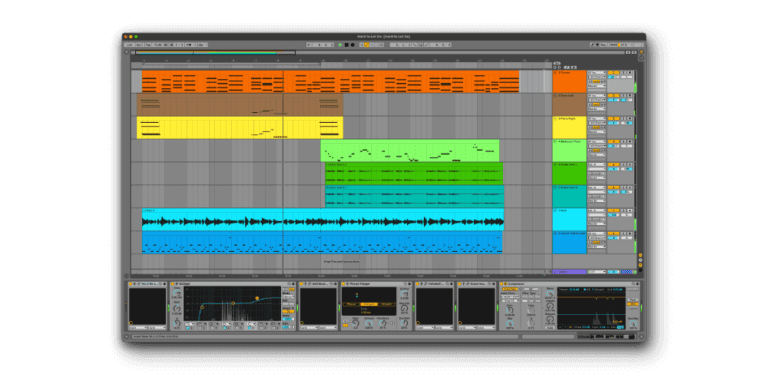Select the middle EQ Eight filter point
This screenshot has height=384, width=768.
point(233,304)
